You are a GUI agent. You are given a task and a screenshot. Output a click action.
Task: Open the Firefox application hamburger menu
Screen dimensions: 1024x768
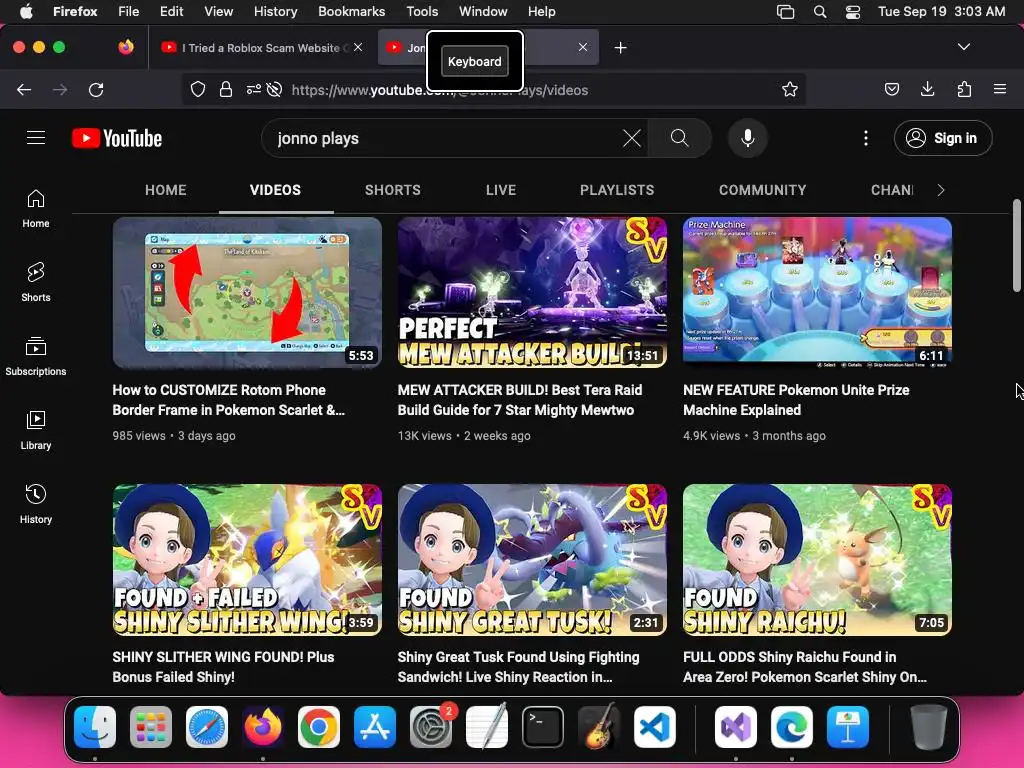[x=1000, y=89]
